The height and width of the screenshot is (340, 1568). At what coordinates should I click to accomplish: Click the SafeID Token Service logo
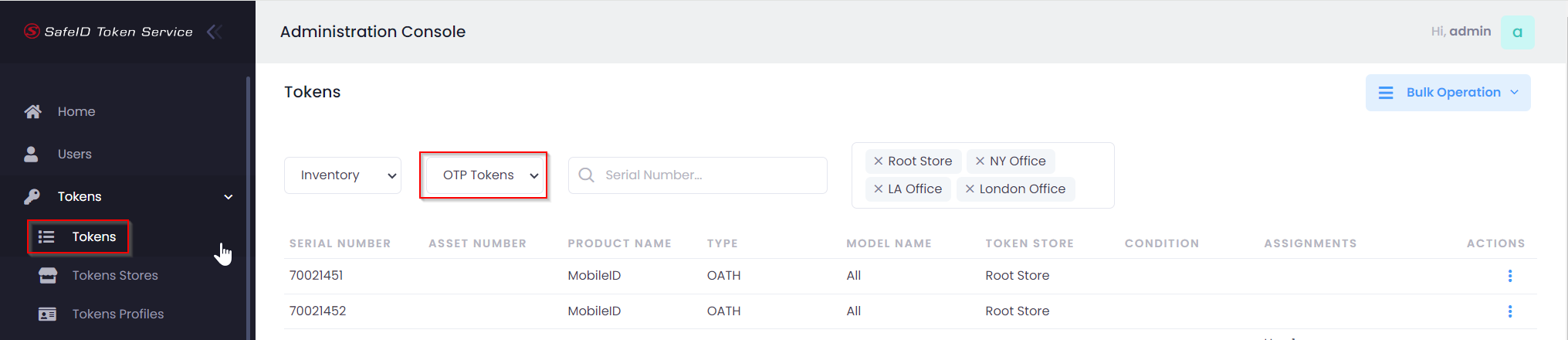pyautogui.click(x=108, y=32)
